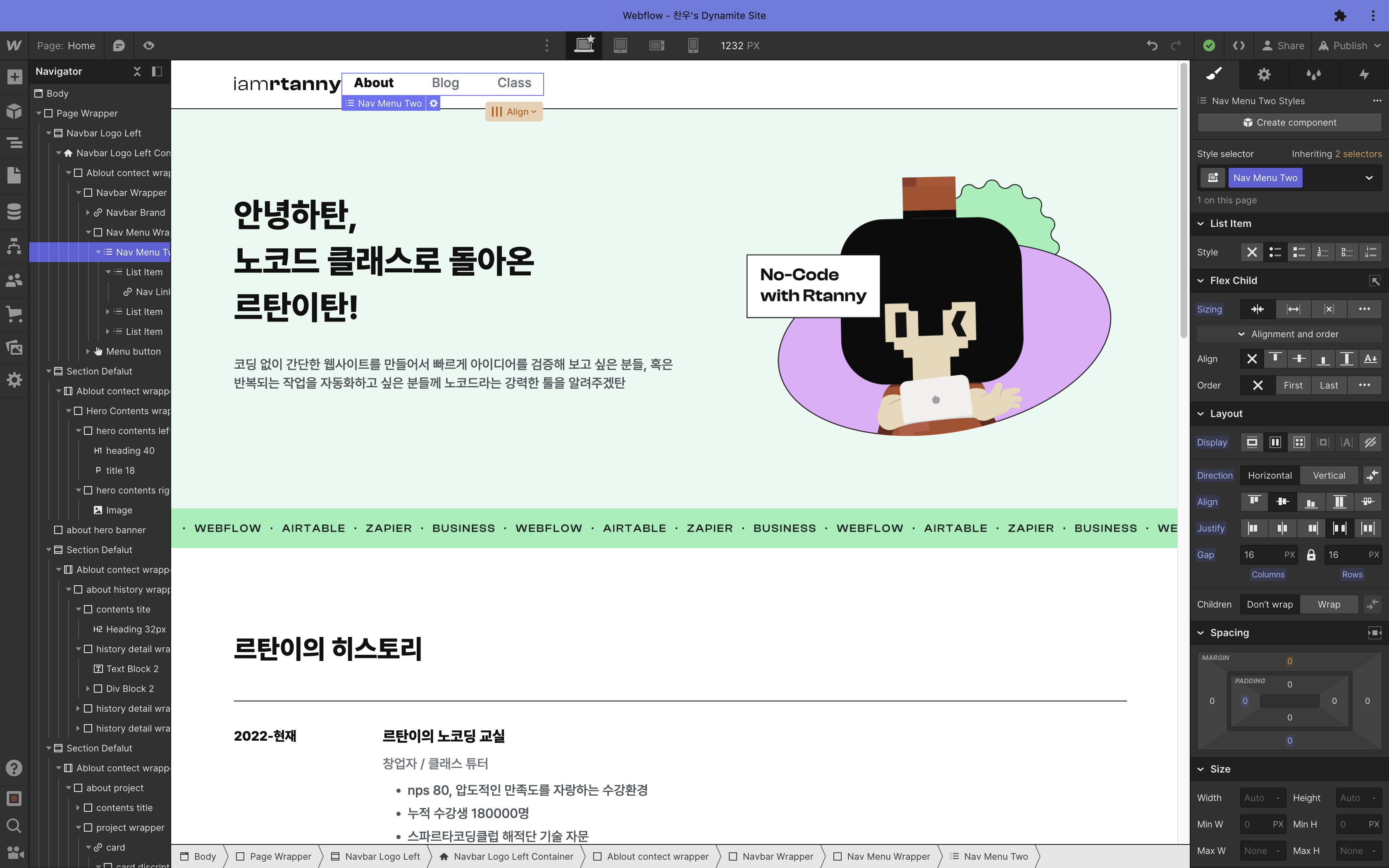Toggle preview eye icon in top bar
The width and height of the screenshot is (1389, 868).
[149, 45]
